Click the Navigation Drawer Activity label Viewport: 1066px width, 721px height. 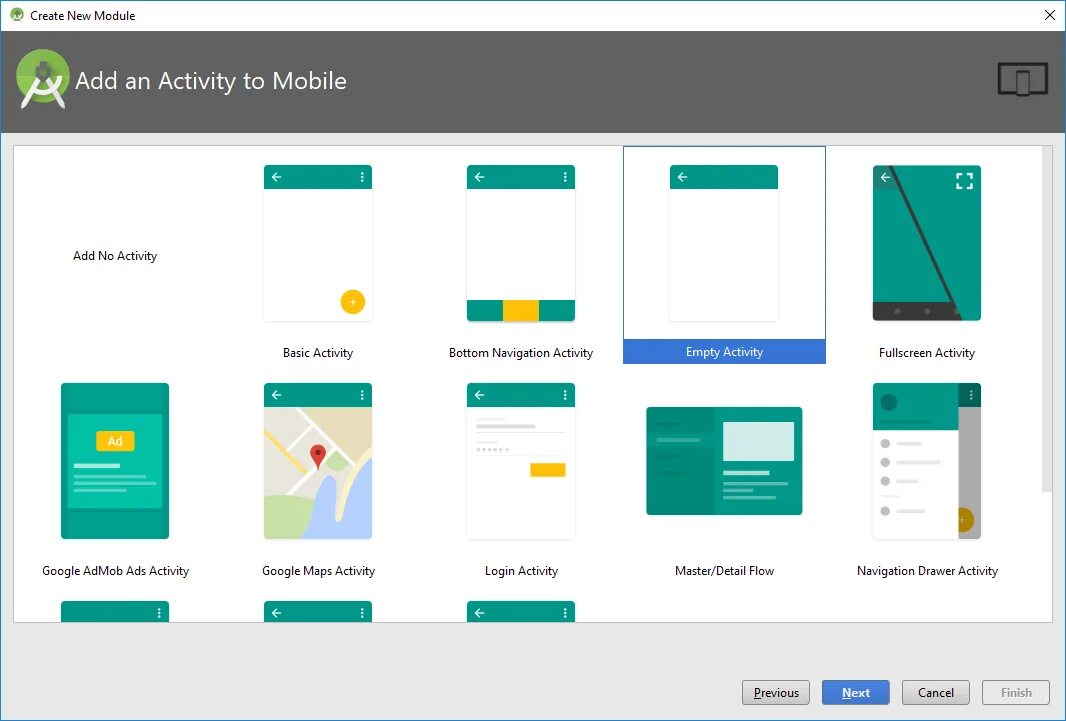(x=927, y=571)
